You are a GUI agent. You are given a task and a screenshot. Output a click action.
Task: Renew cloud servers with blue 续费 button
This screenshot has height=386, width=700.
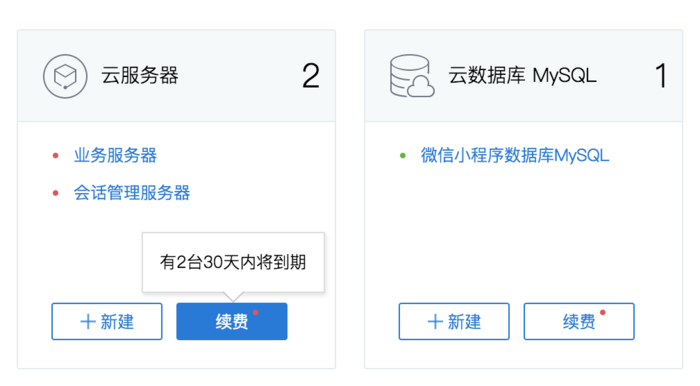point(232,321)
